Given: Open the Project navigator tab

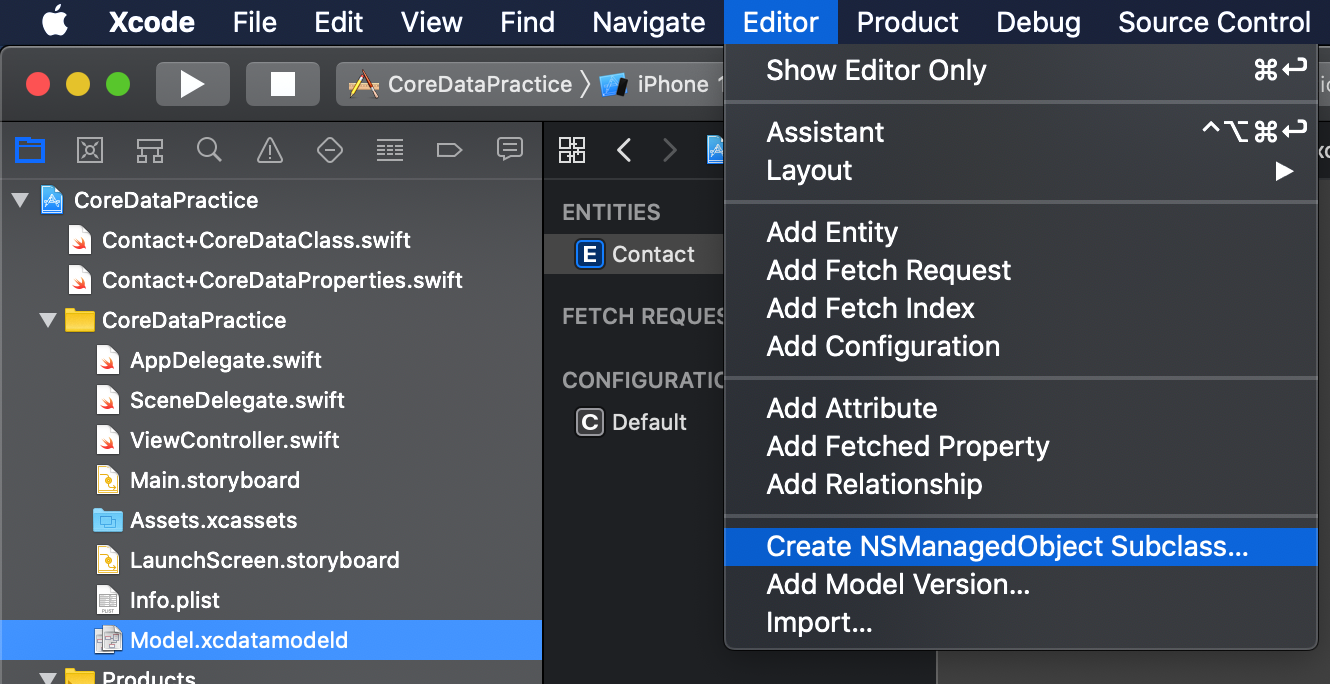Looking at the screenshot, I should pyautogui.click(x=30, y=150).
